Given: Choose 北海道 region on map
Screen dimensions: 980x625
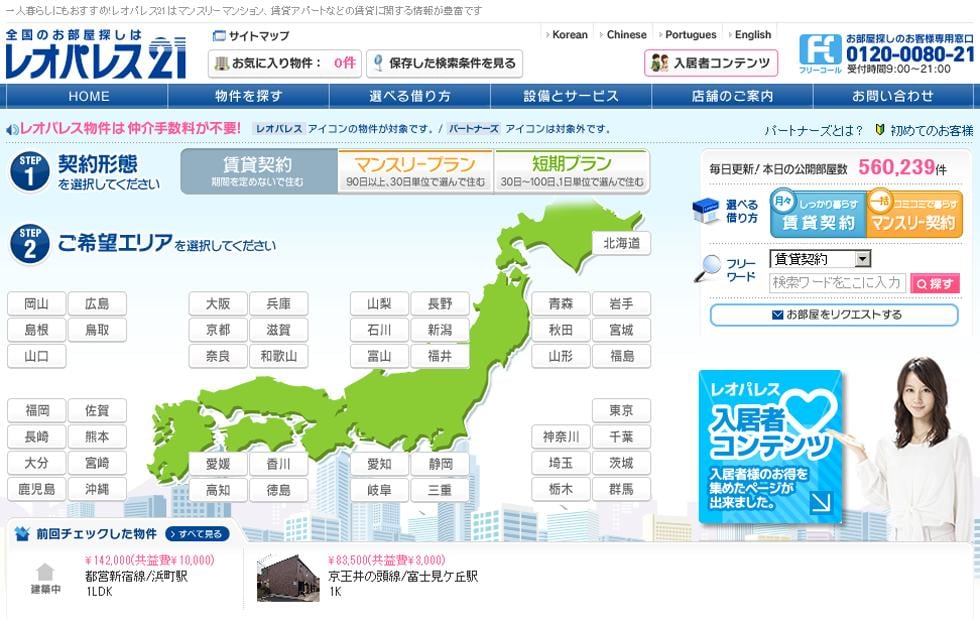Looking at the screenshot, I should pyautogui.click(x=621, y=243).
